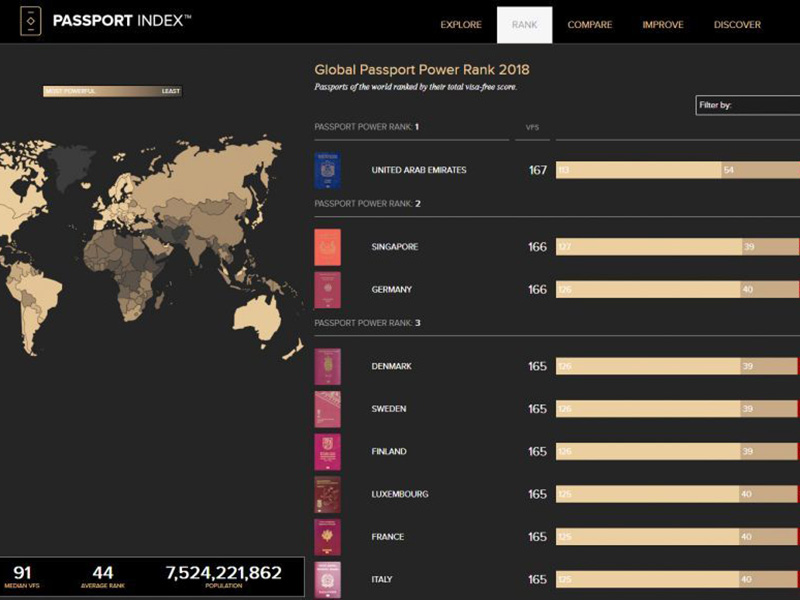Click the France country name

388,537
